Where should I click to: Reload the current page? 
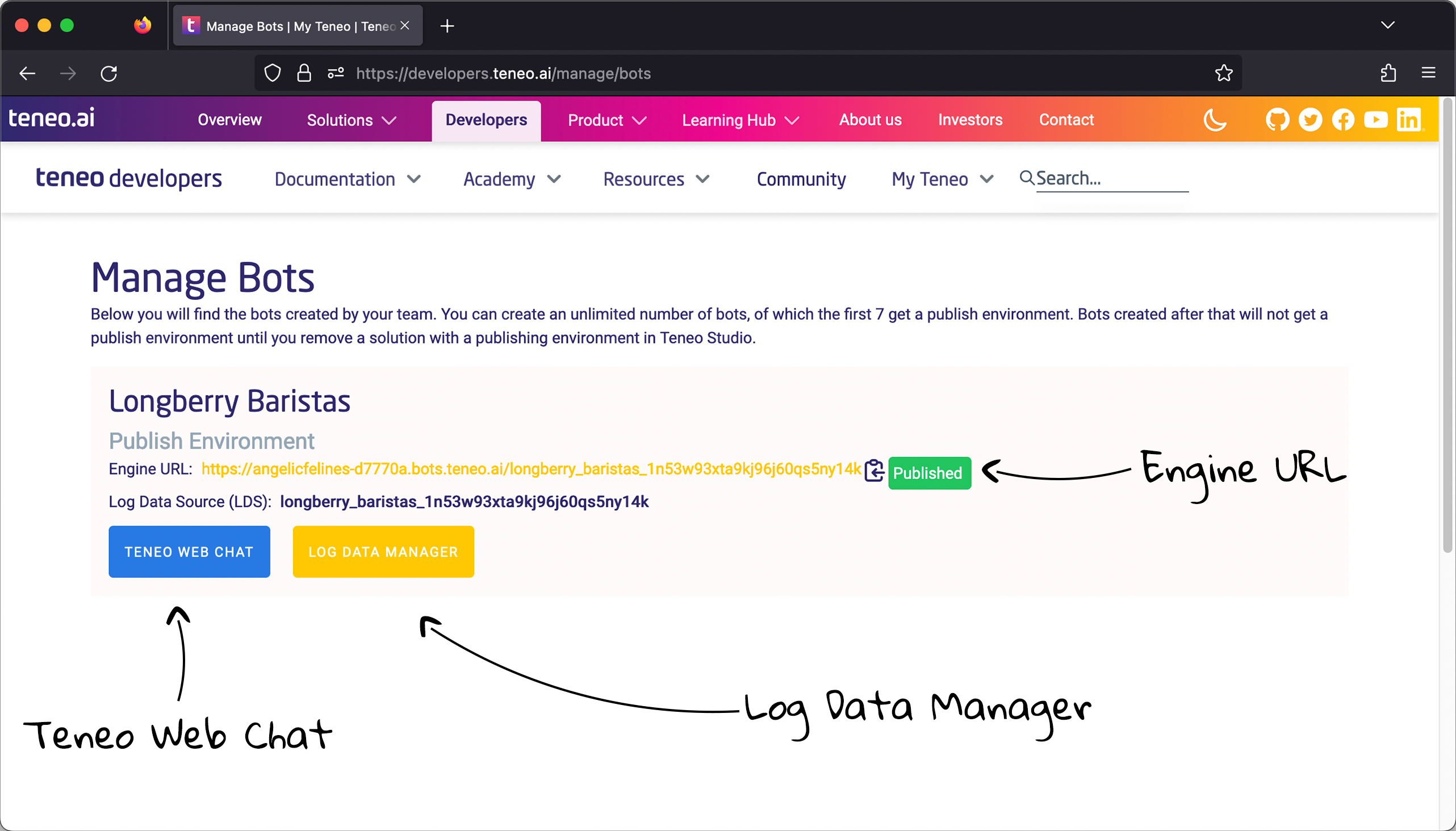click(108, 73)
